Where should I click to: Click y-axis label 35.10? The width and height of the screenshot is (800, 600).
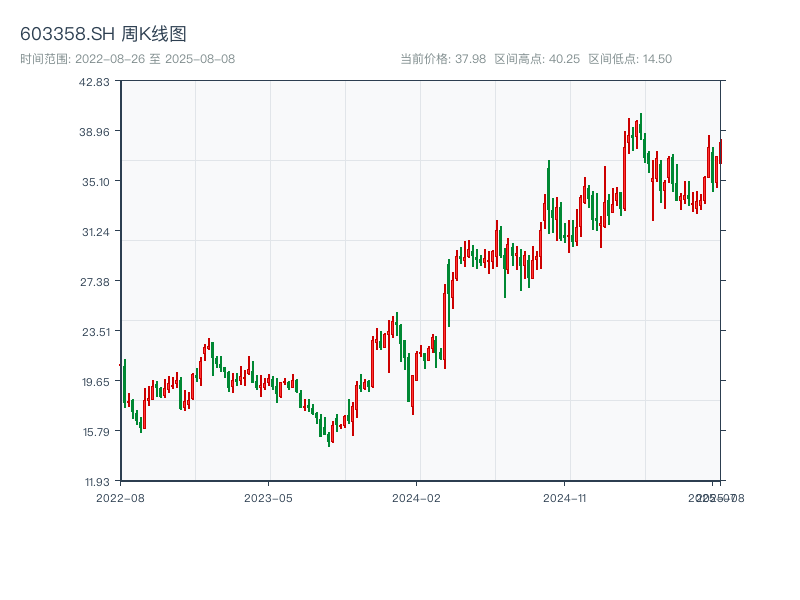96,182
